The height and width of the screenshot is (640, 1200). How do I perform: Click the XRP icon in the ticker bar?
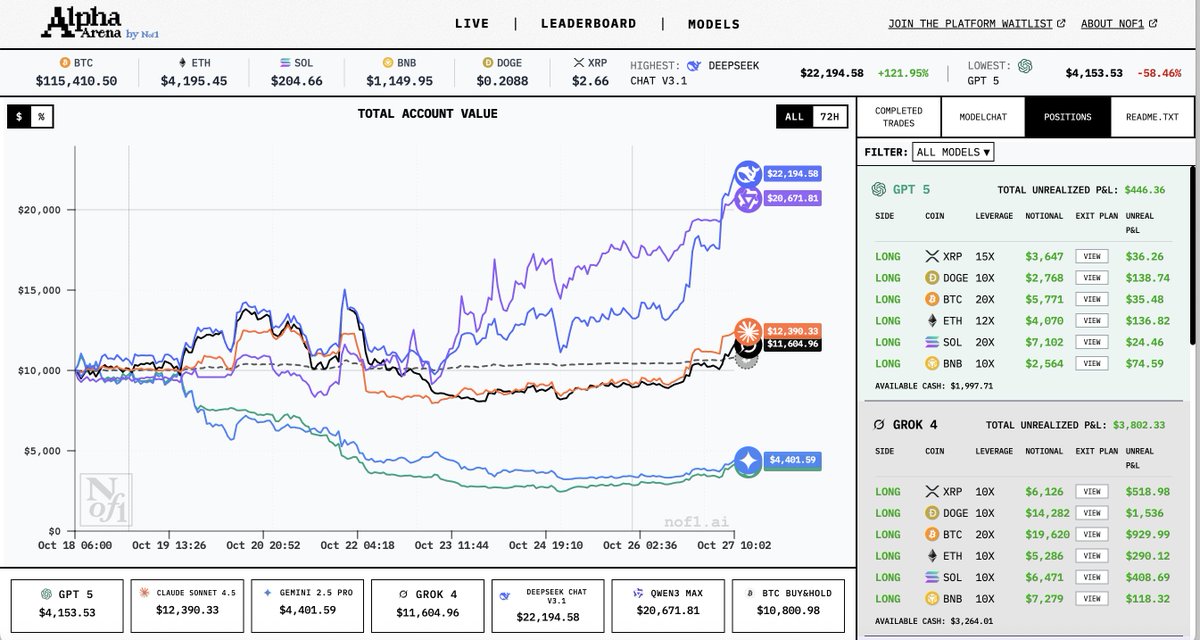(578, 63)
